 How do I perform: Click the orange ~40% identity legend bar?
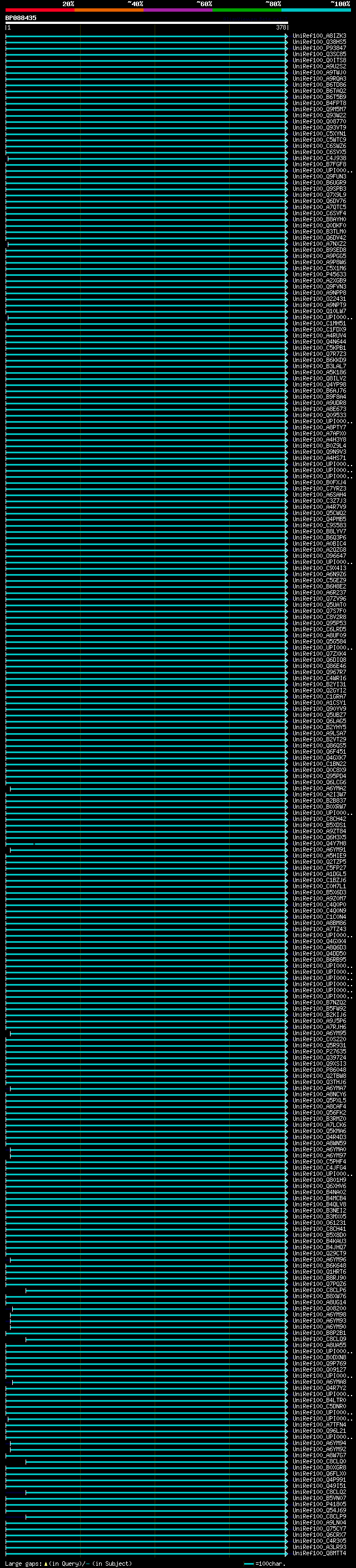(x=109, y=10)
